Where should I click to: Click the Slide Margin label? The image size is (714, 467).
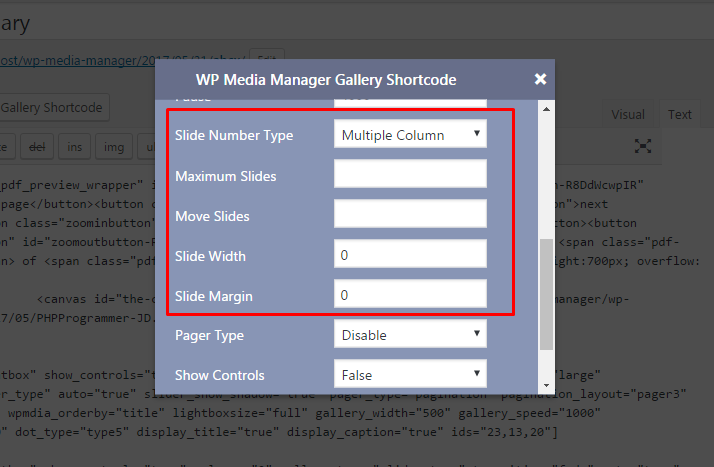click(214, 296)
